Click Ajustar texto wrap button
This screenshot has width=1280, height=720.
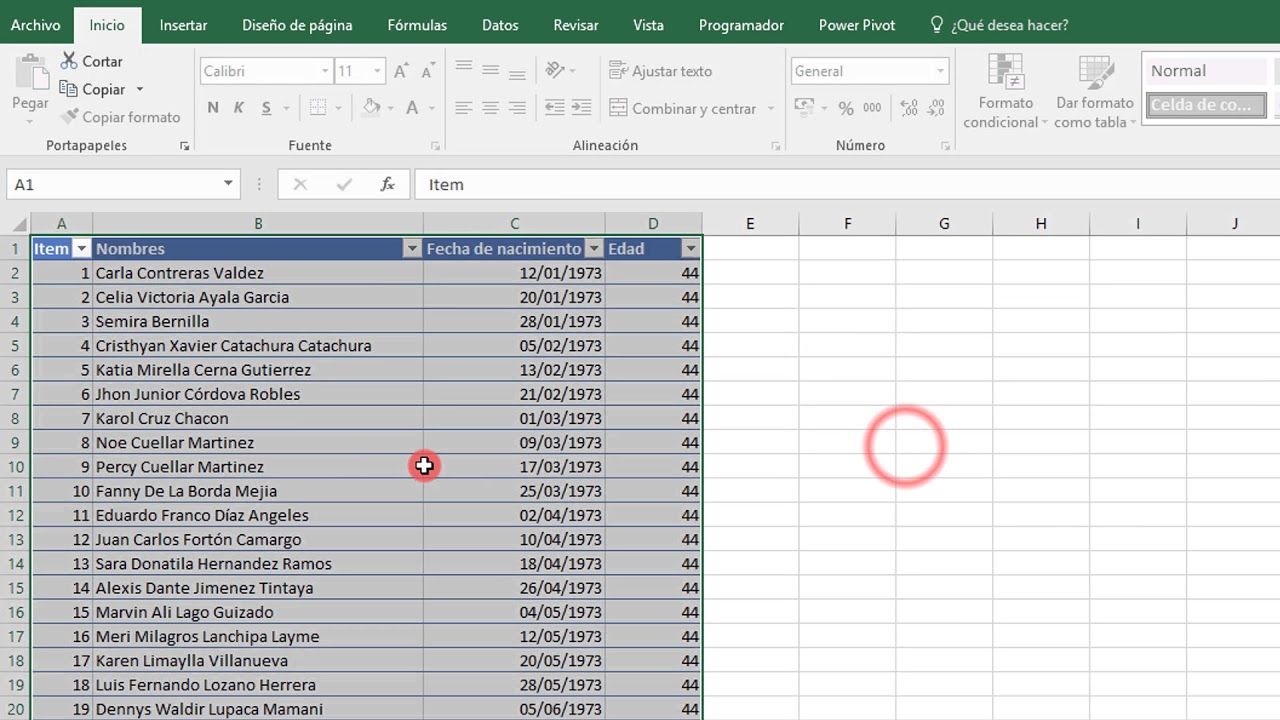[661, 71]
